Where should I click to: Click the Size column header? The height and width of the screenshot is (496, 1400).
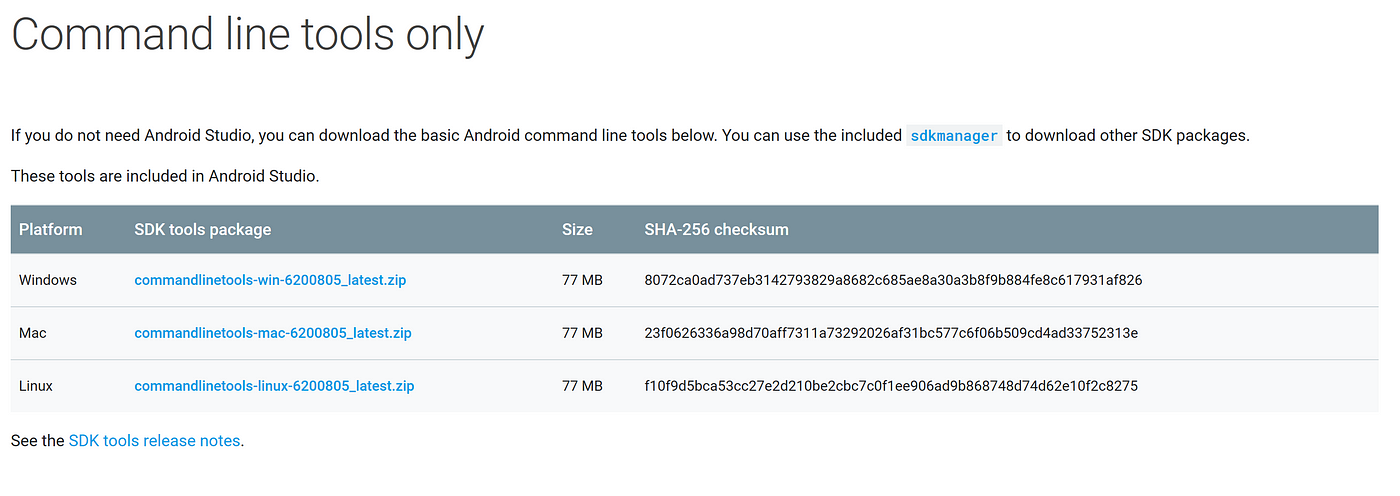(577, 229)
